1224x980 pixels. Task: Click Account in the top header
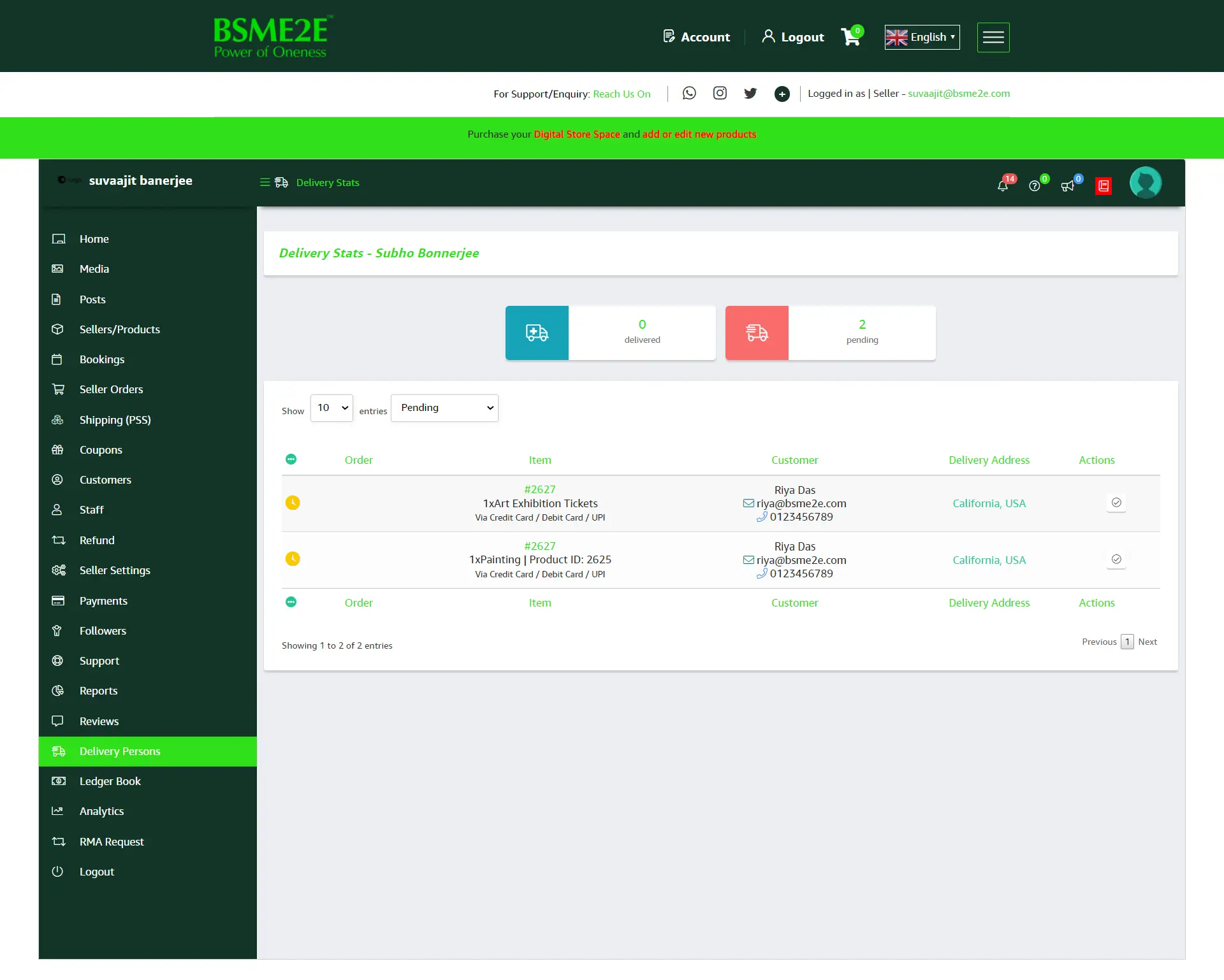pyautogui.click(x=696, y=37)
